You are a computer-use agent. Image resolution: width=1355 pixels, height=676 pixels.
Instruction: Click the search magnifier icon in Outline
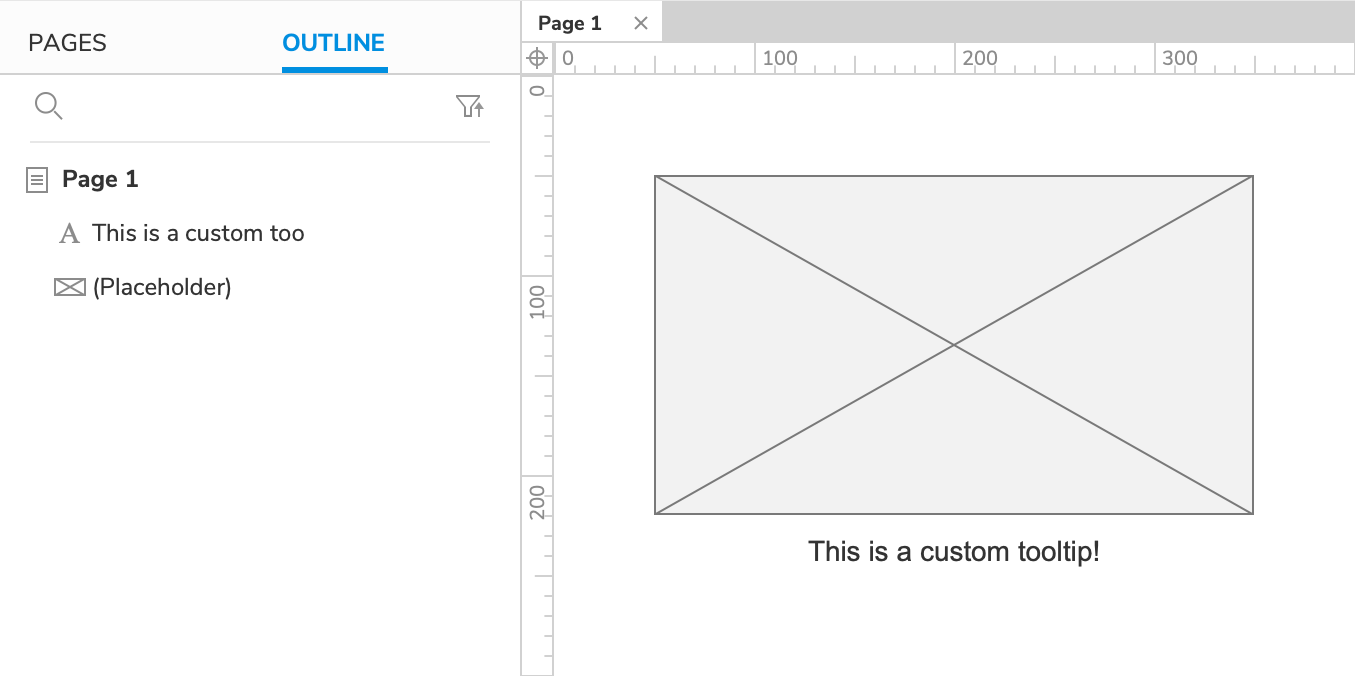coord(48,106)
